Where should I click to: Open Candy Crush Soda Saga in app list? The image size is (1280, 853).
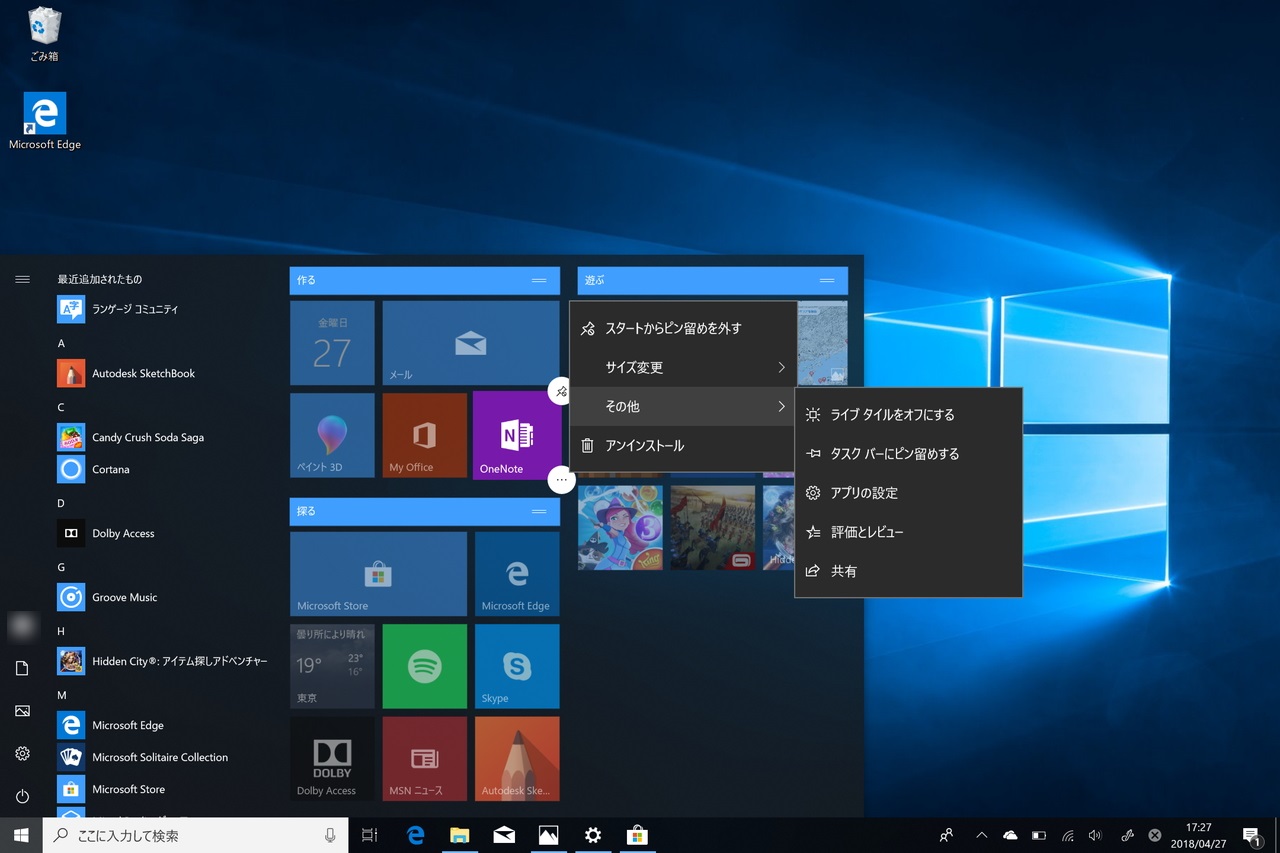(x=160, y=437)
